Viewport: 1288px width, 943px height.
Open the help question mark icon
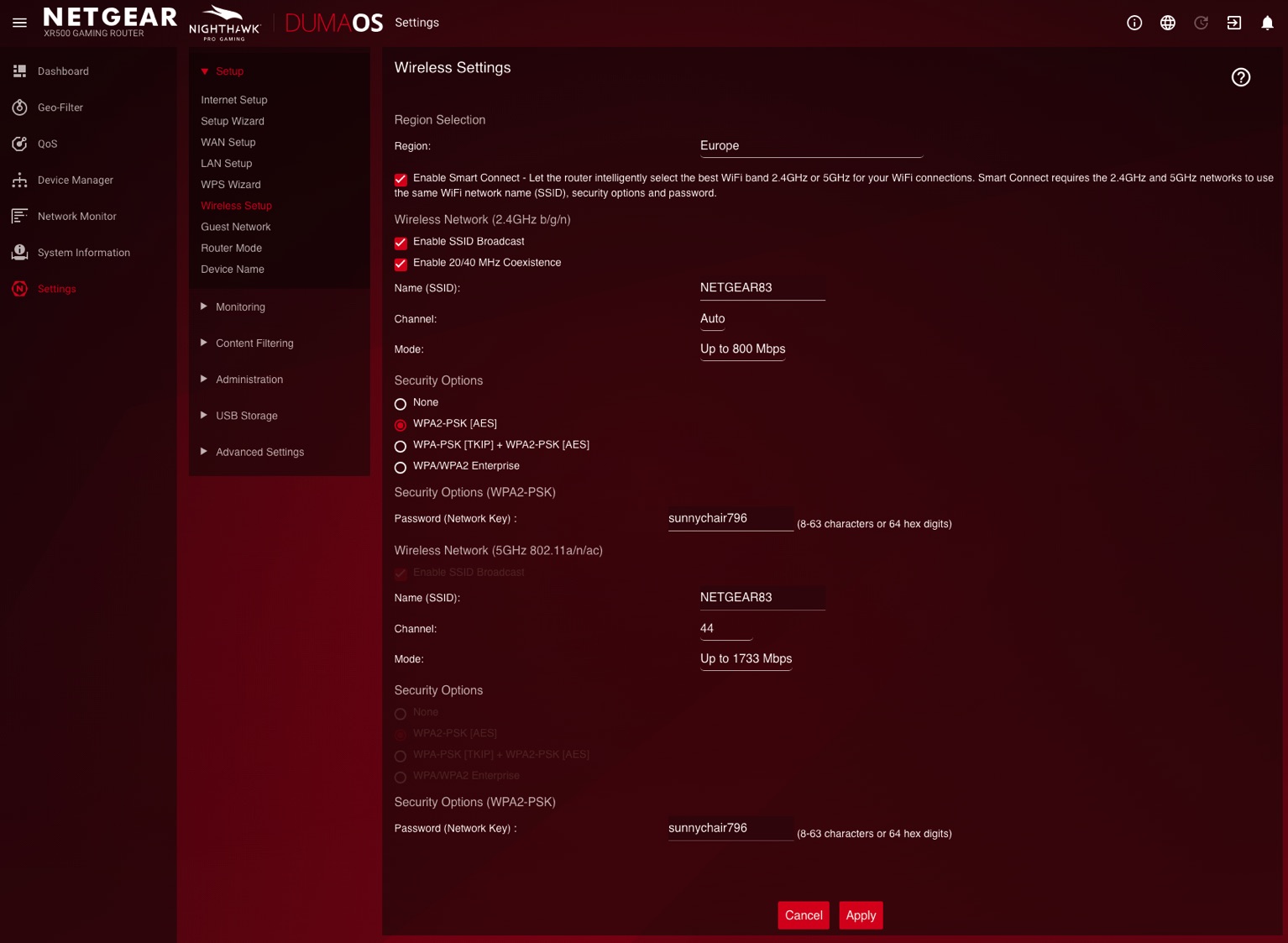tap(1241, 77)
